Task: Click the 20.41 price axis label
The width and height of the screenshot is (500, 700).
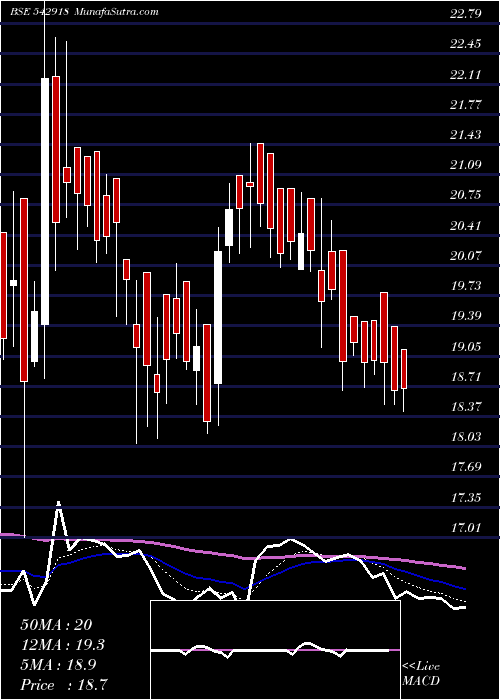Action: click(466, 225)
